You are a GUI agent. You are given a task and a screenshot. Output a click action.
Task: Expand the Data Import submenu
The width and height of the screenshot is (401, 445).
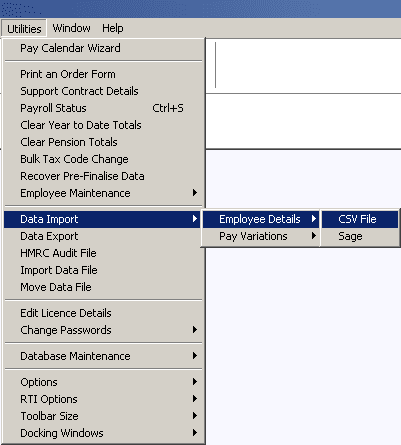click(102, 219)
